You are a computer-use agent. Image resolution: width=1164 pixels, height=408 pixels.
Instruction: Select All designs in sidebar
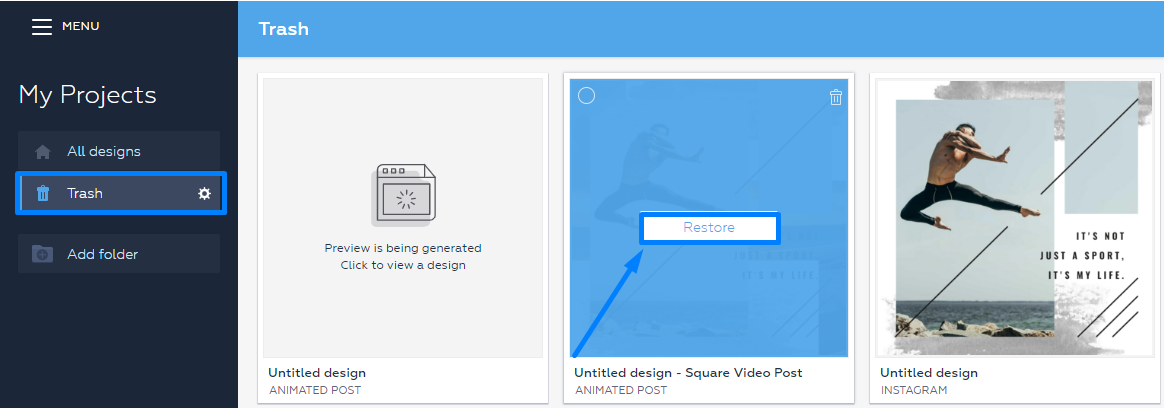(x=119, y=151)
